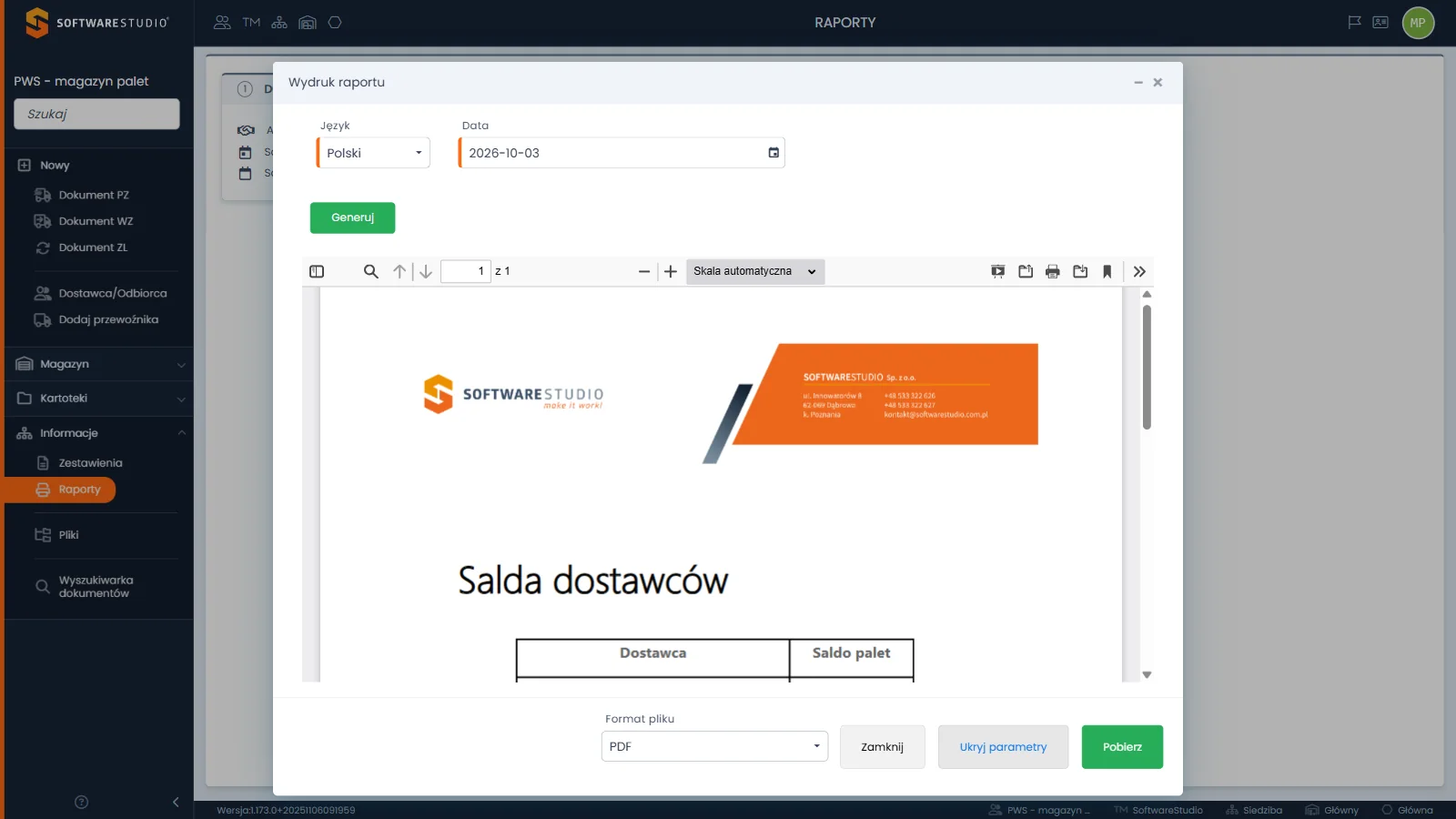This screenshot has height=819, width=1456.
Task: Zoom in with the plus icon
Action: (x=671, y=271)
